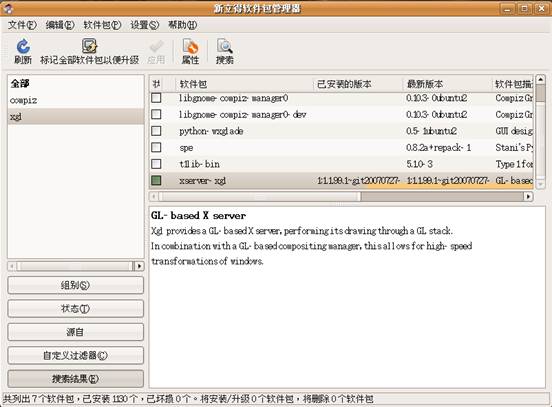Click the status bar package count text

point(188,399)
